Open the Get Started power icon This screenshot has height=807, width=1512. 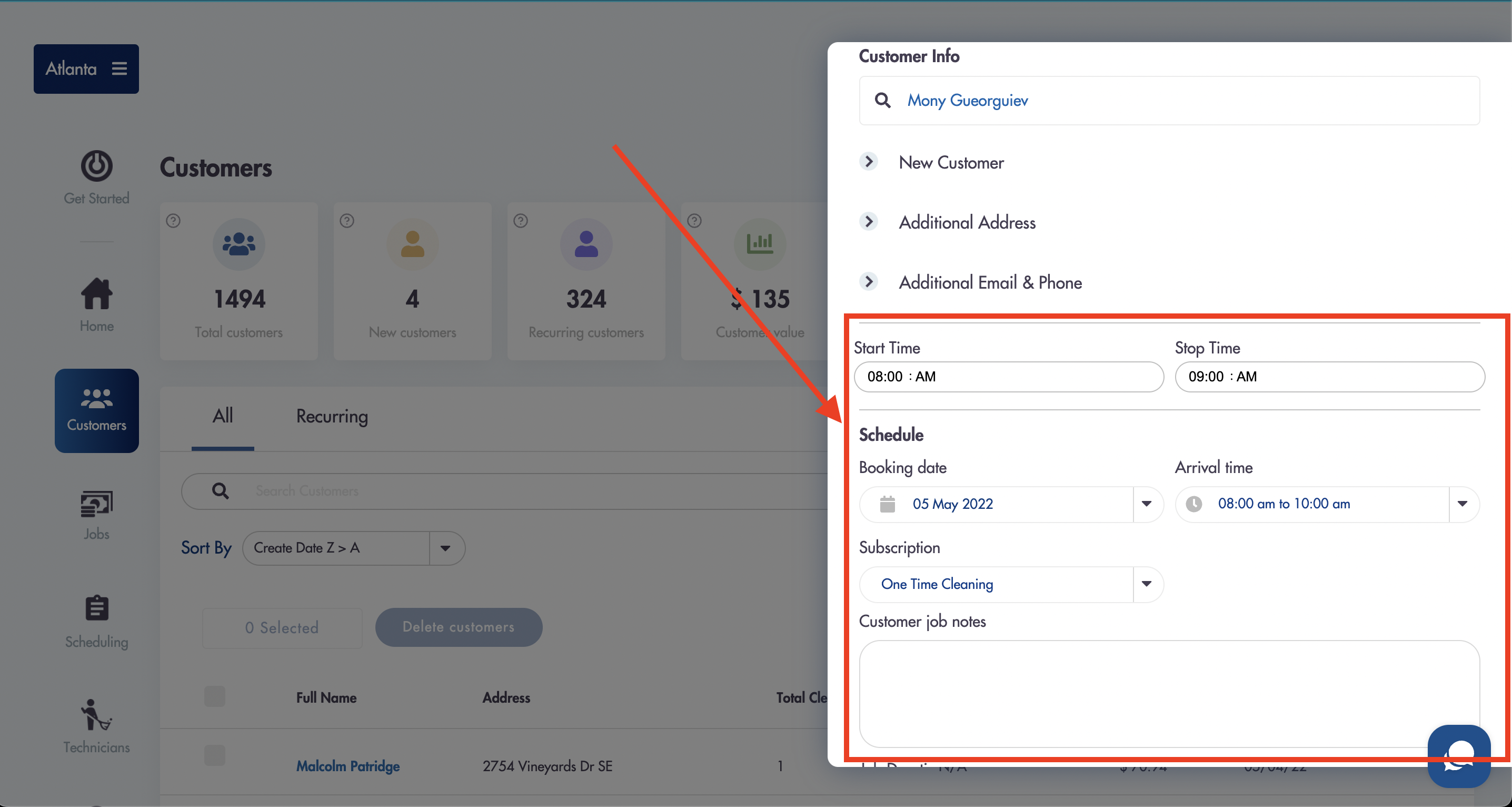(97, 165)
